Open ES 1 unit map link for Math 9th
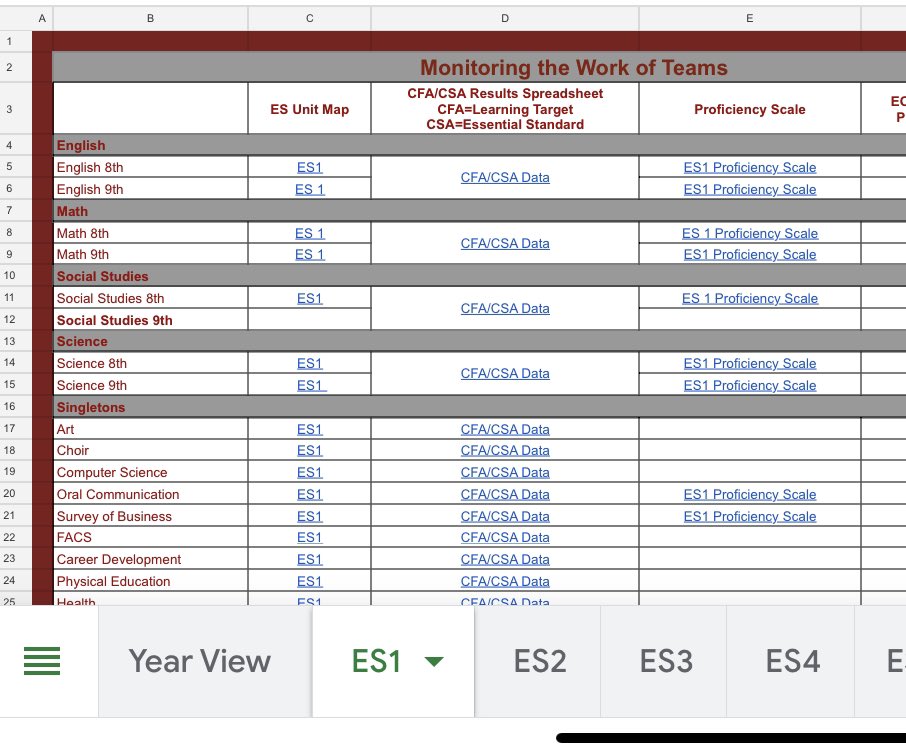The image size is (906, 748). [310, 255]
